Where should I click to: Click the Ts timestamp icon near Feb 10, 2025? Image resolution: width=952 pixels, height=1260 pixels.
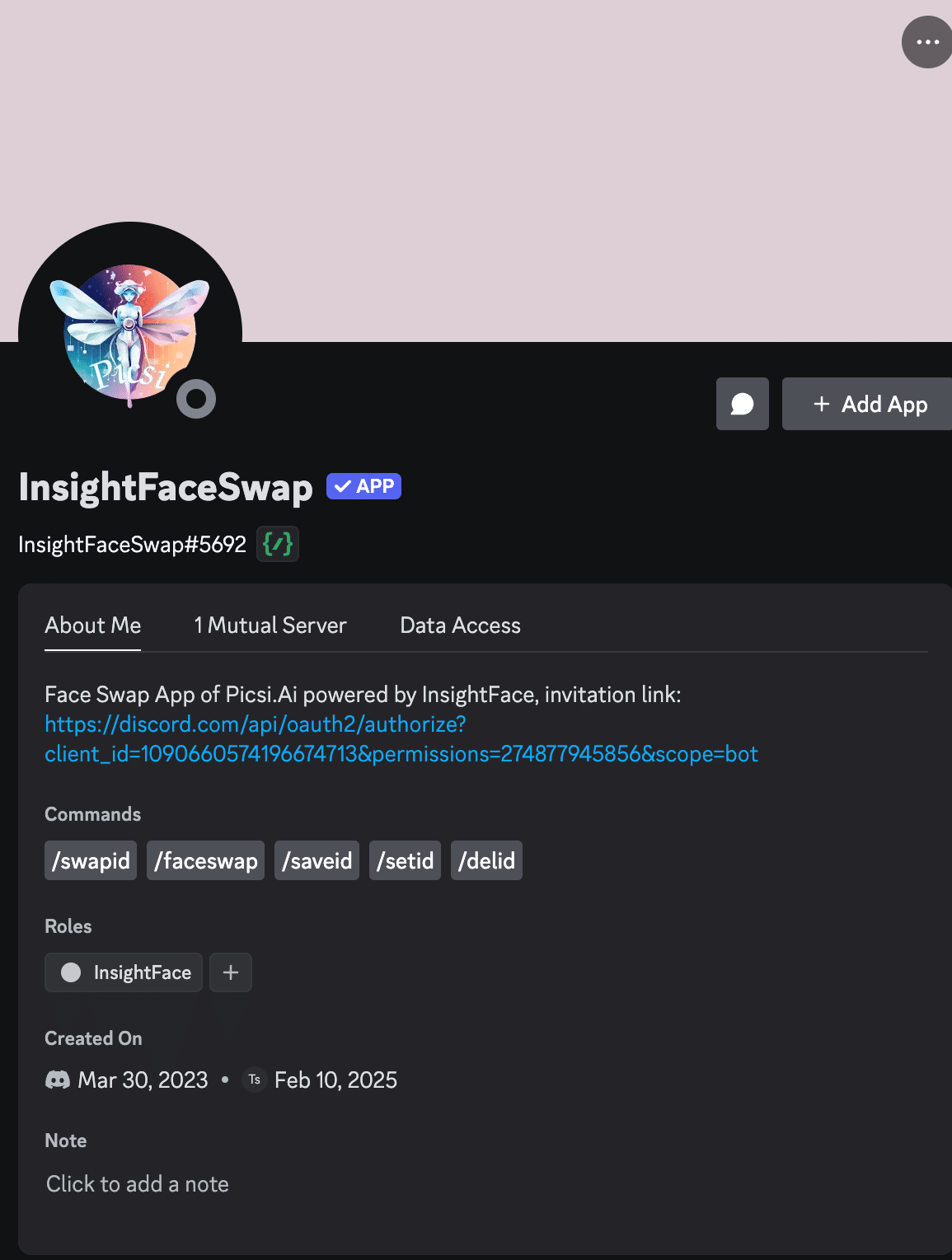tap(253, 1080)
